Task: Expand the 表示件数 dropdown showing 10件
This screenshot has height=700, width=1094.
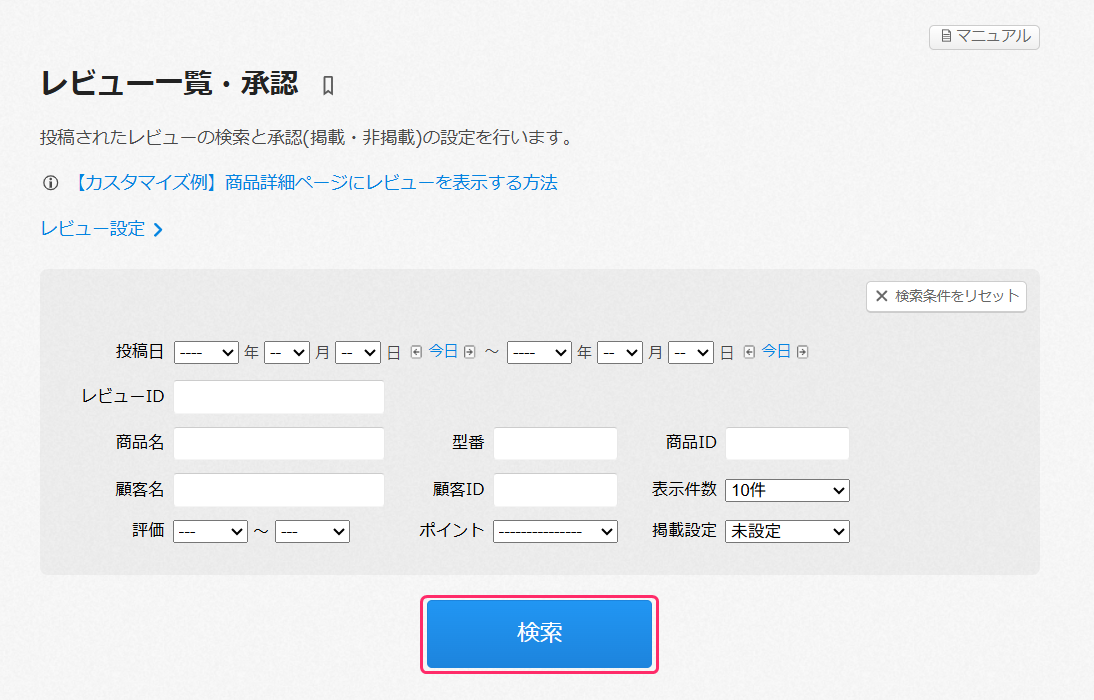Action: pyautogui.click(x=787, y=490)
